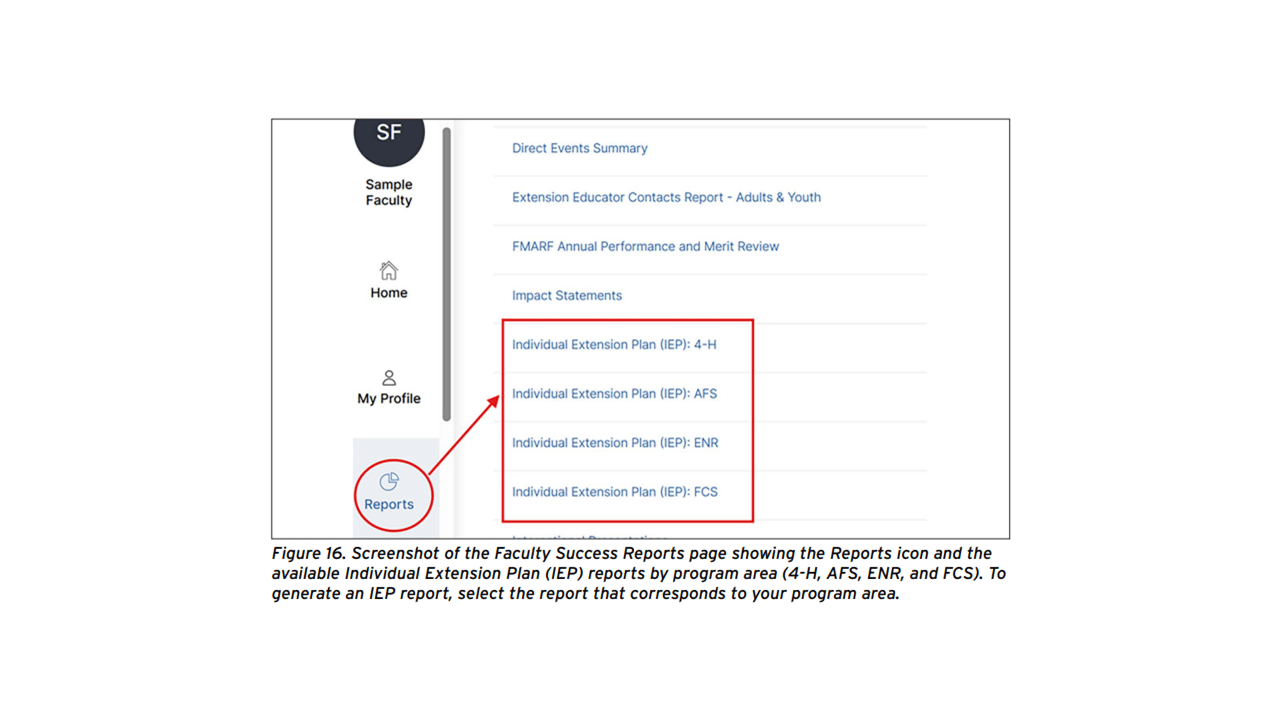
Task: Open the Reports sidebar label
Action: point(389,504)
